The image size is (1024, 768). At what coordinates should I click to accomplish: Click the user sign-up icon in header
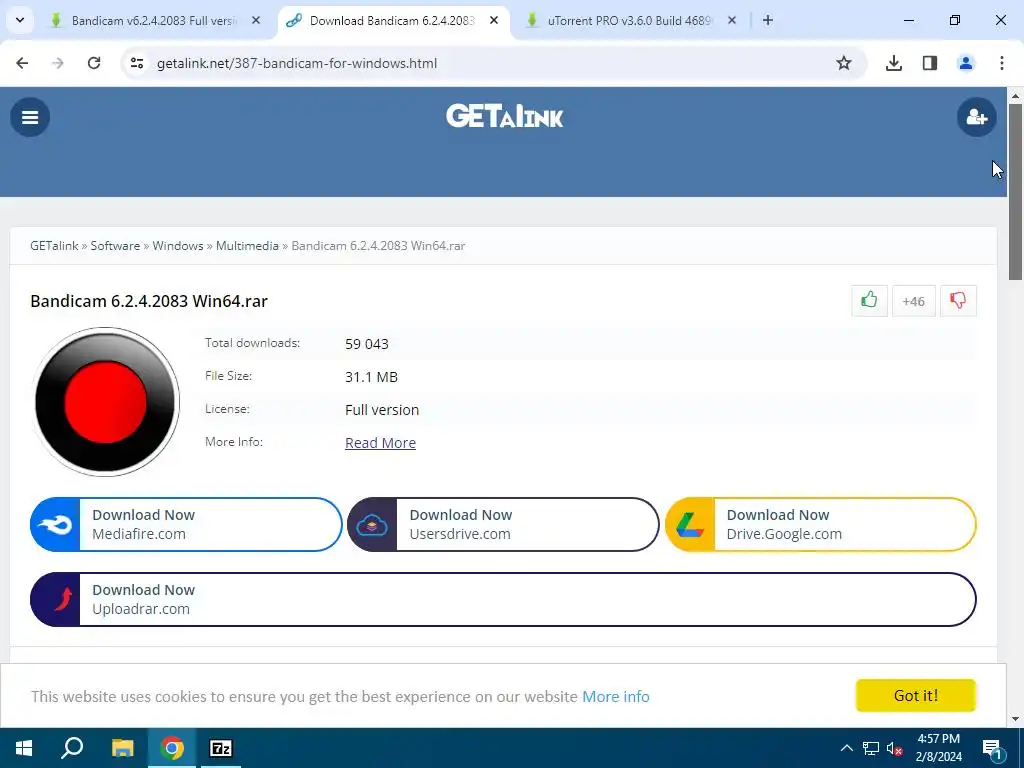976,117
